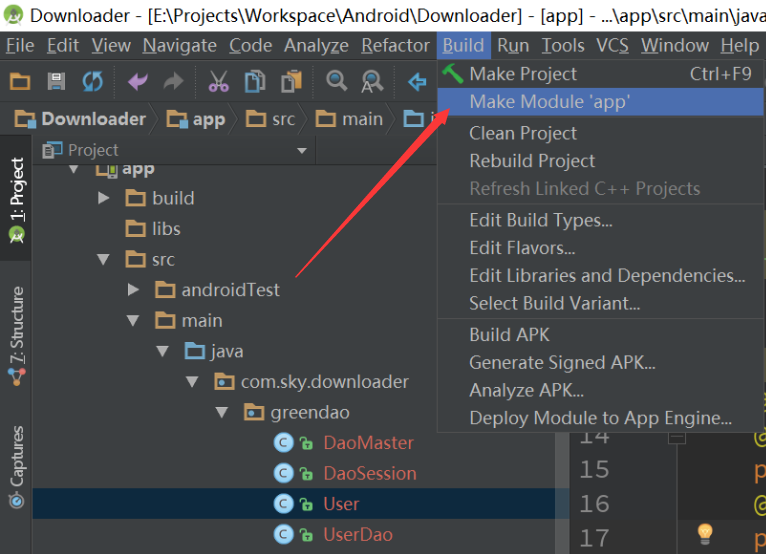This screenshot has width=766, height=554.
Task: Click the Paste clipboard icon
Action: [x=291, y=81]
